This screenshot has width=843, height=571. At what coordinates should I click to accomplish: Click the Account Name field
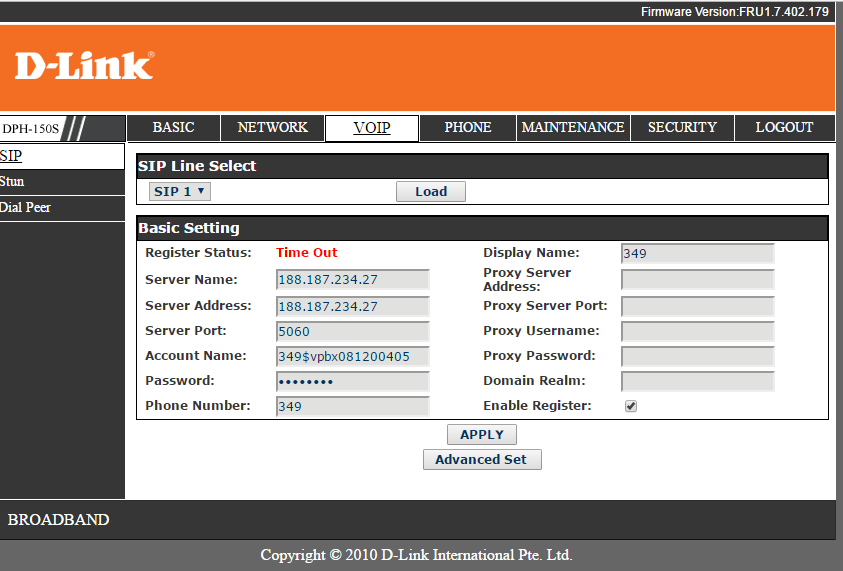tap(352, 356)
